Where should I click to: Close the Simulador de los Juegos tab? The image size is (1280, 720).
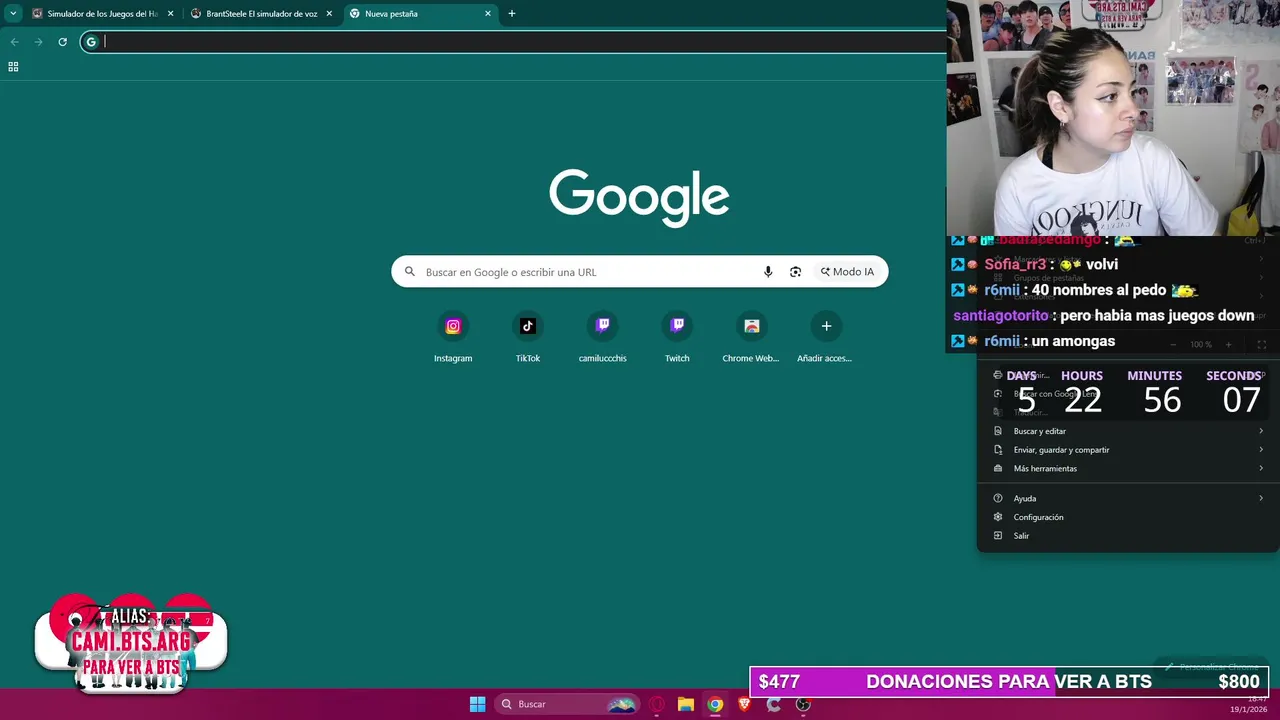[x=170, y=14]
